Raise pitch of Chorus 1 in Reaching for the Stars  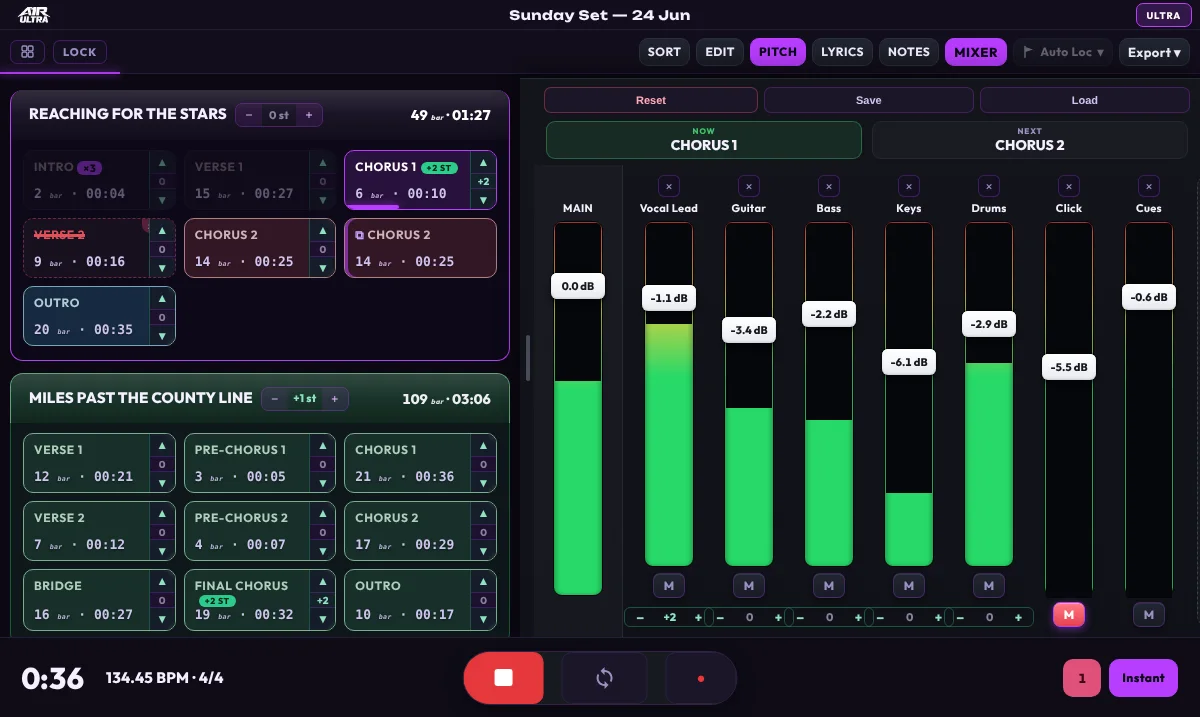point(483,163)
